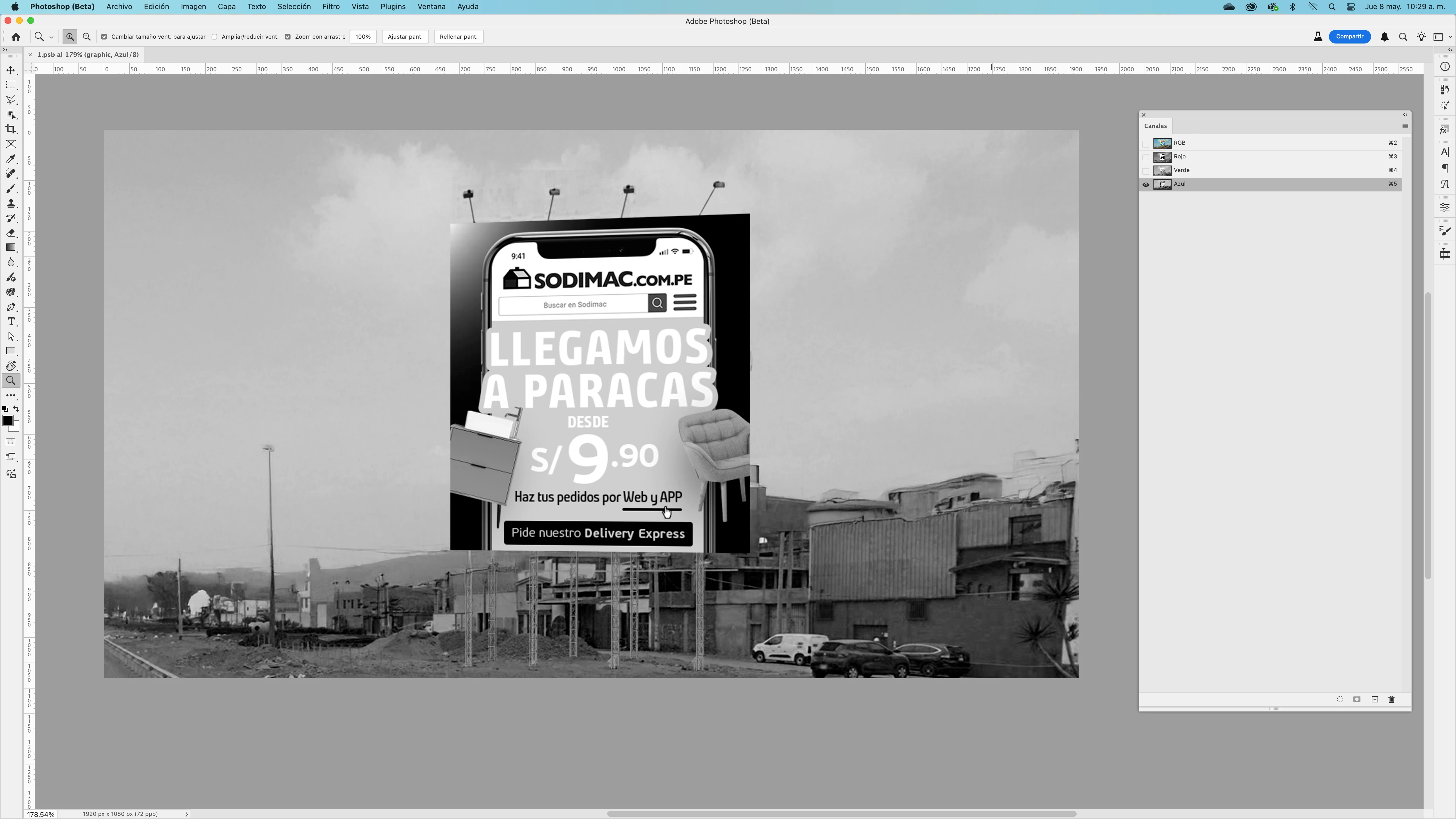Image resolution: width=1456 pixels, height=819 pixels.
Task: Switch to 1.psb document tab
Action: point(88,55)
